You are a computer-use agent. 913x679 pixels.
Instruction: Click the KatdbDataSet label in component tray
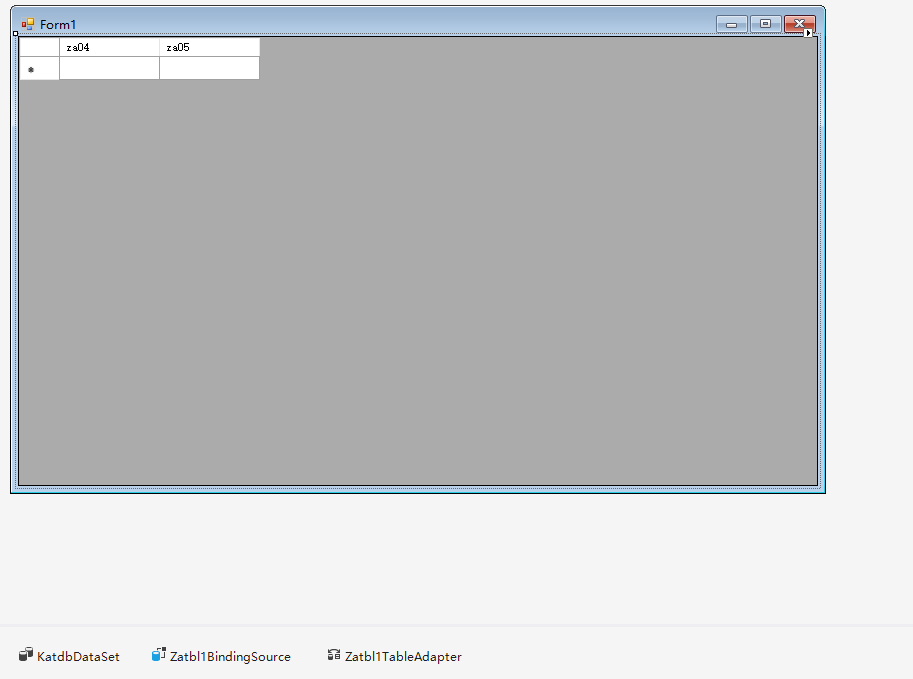[78, 656]
